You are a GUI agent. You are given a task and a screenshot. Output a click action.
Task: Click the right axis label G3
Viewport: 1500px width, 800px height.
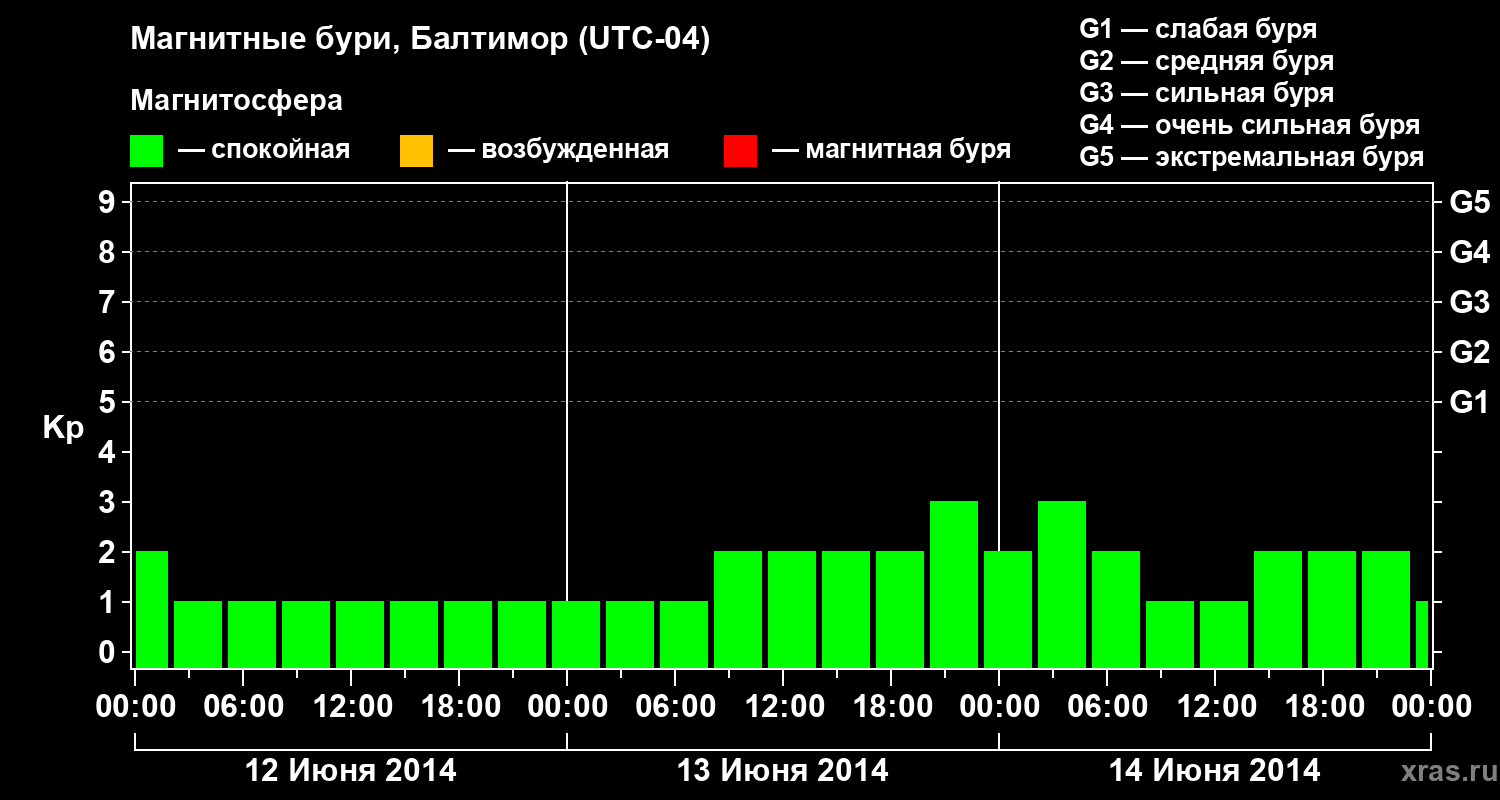[x=1470, y=302]
